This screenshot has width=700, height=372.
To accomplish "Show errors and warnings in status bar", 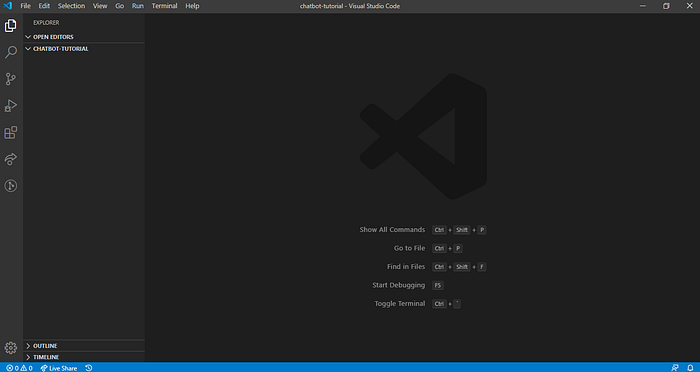I will coord(19,368).
